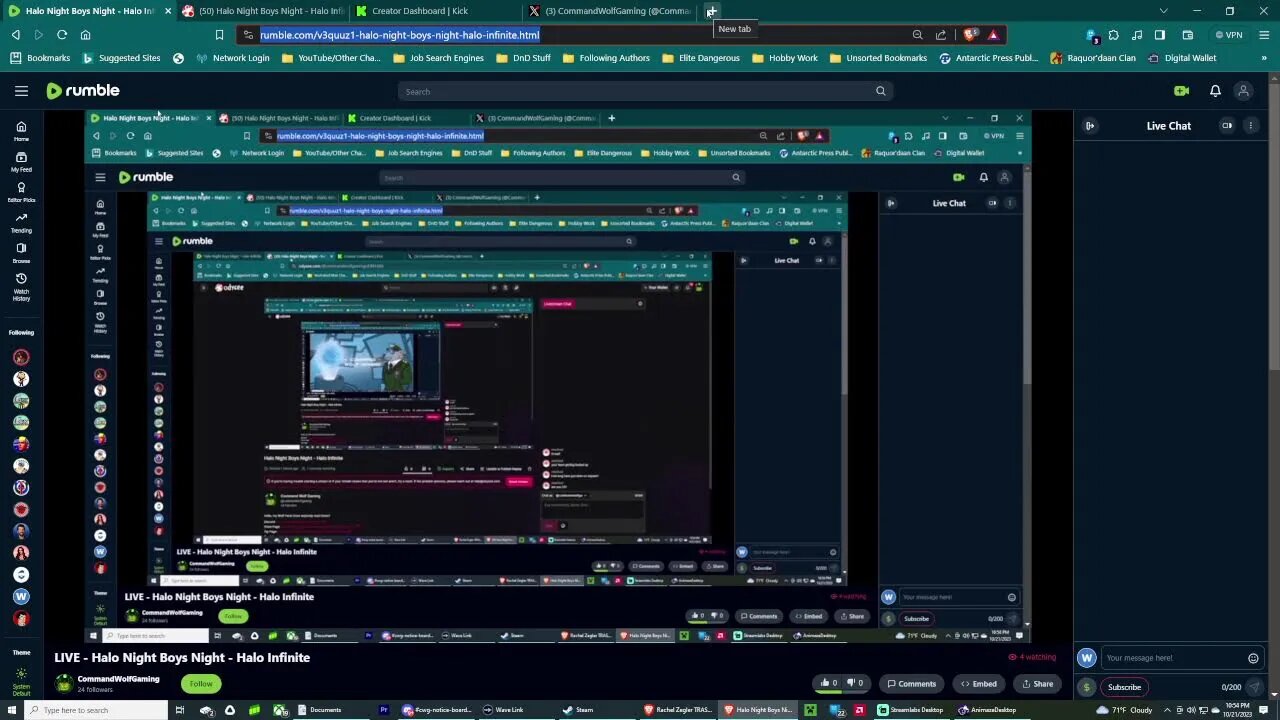
Task: Open the emoji picker in chat input
Action: tap(1253, 658)
